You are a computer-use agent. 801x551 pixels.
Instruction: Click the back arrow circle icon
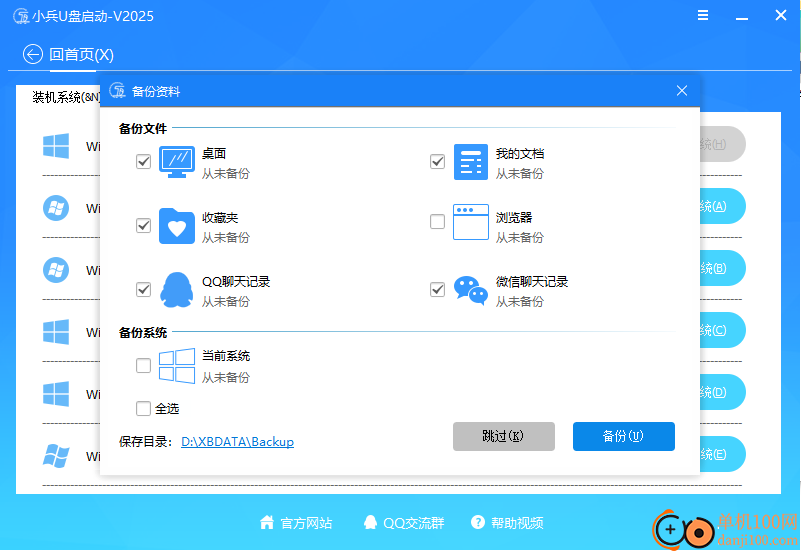[33, 54]
